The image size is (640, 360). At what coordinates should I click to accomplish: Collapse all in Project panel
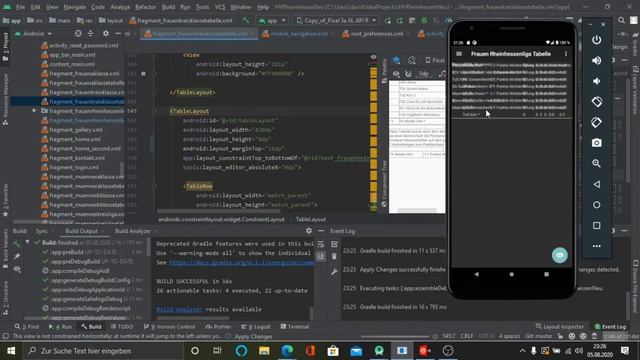point(91,33)
